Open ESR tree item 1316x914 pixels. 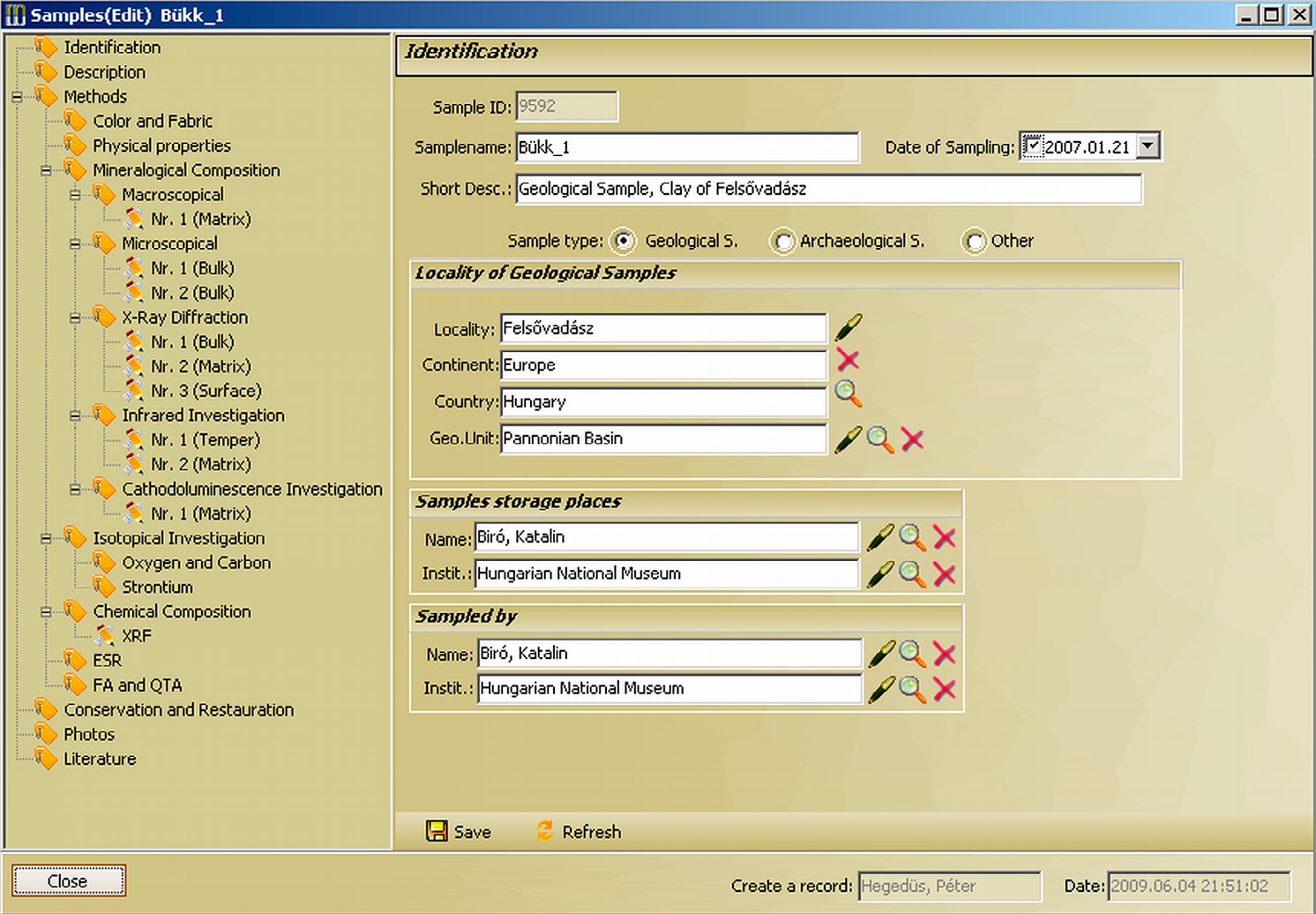click(107, 660)
